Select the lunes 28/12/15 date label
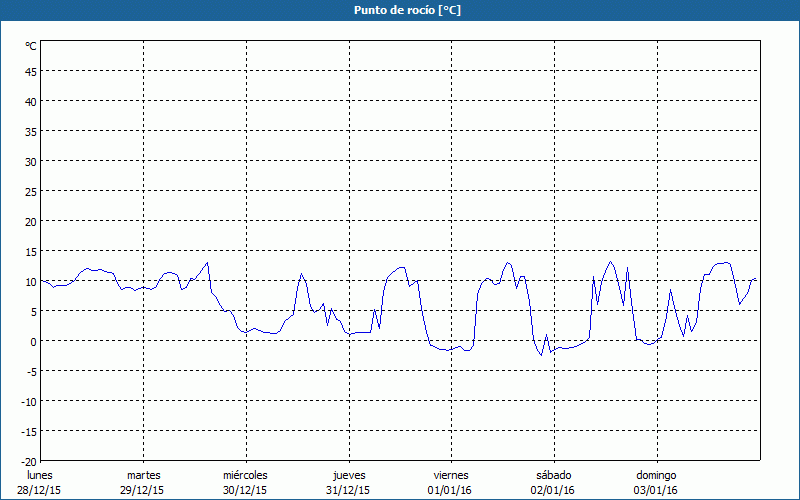 coord(39,483)
